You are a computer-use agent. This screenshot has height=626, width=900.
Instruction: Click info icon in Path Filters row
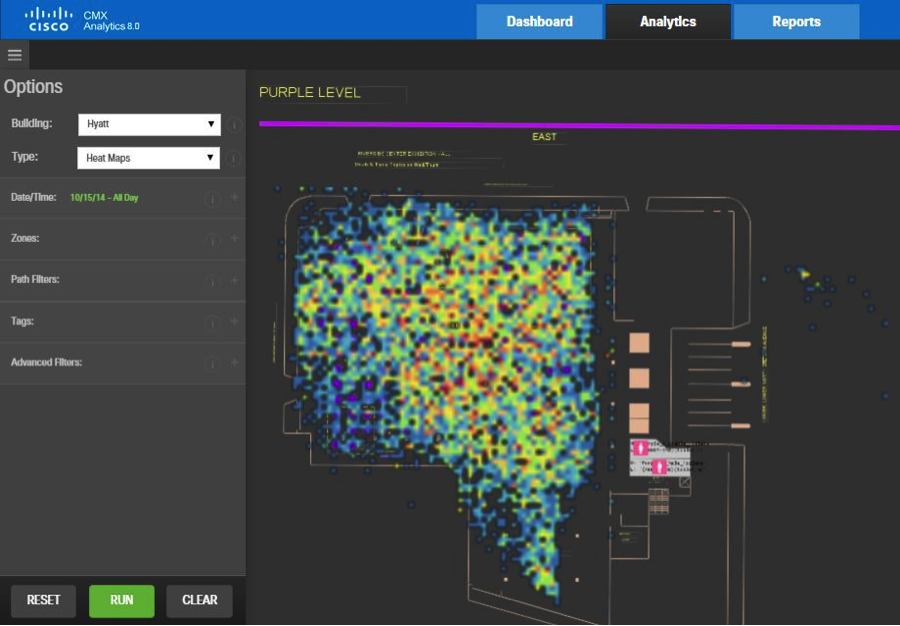212,281
